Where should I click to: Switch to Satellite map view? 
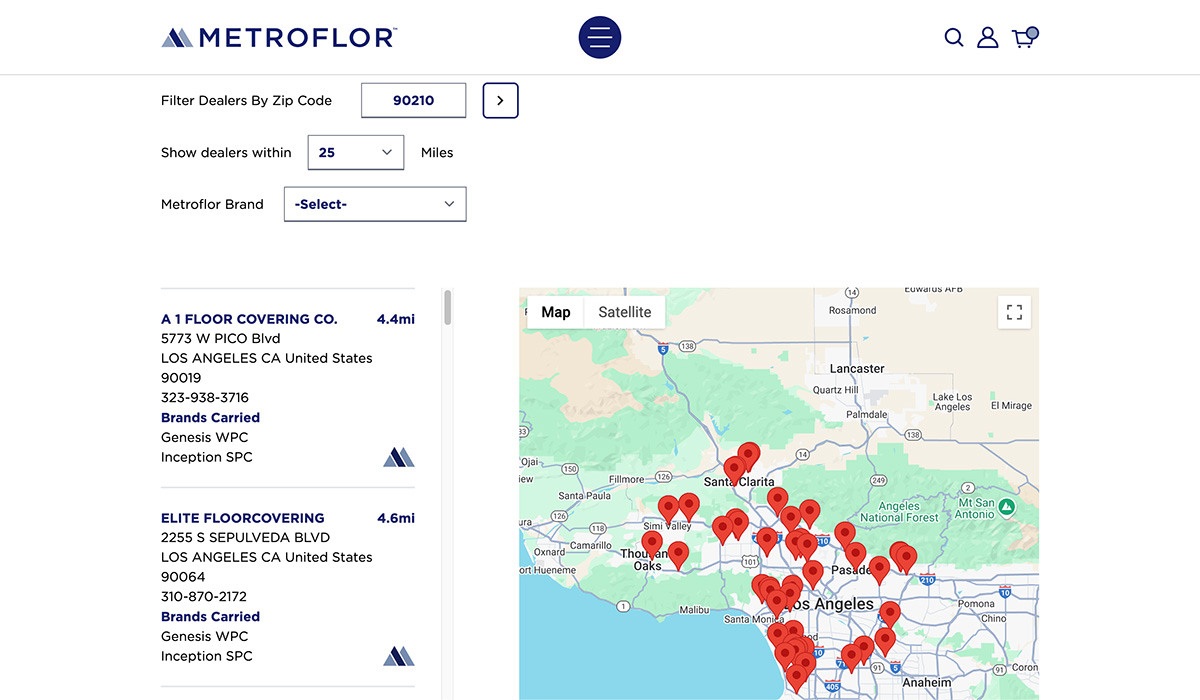624,312
